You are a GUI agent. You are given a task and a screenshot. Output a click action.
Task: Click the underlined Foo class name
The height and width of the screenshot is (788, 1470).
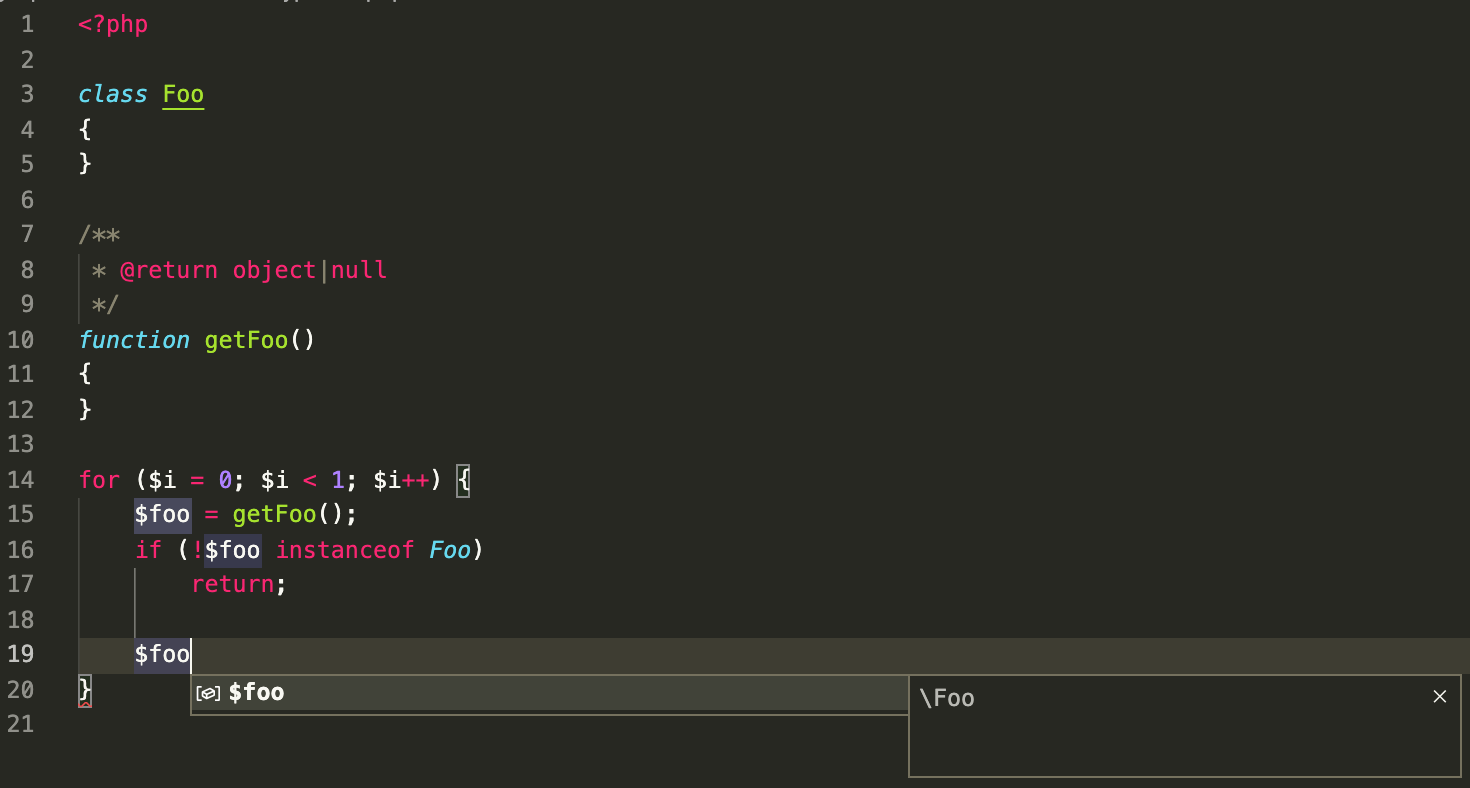182,93
